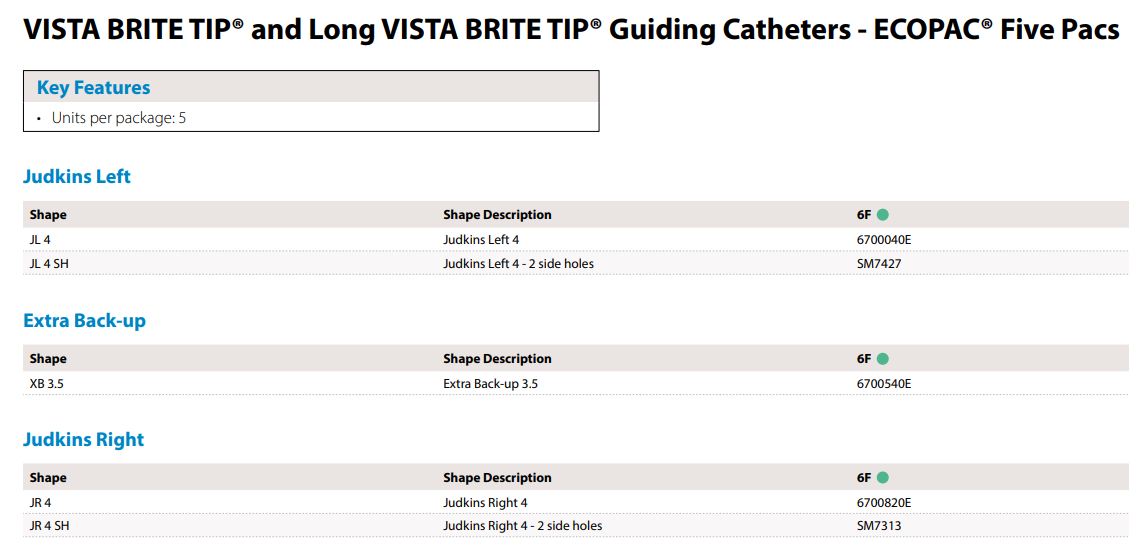Select the Judkins Left section heading
Image resolution: width=1129 pixels, height=544 pixels.
(77, 176)
